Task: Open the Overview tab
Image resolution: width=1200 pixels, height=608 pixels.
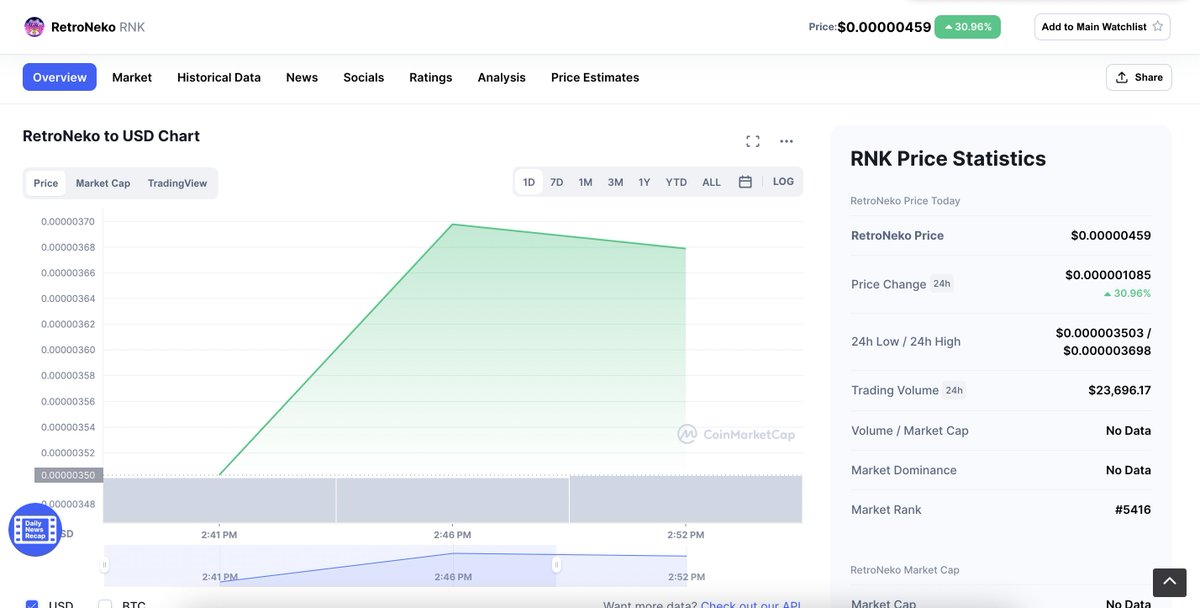Action: click(x=60, y=77)
